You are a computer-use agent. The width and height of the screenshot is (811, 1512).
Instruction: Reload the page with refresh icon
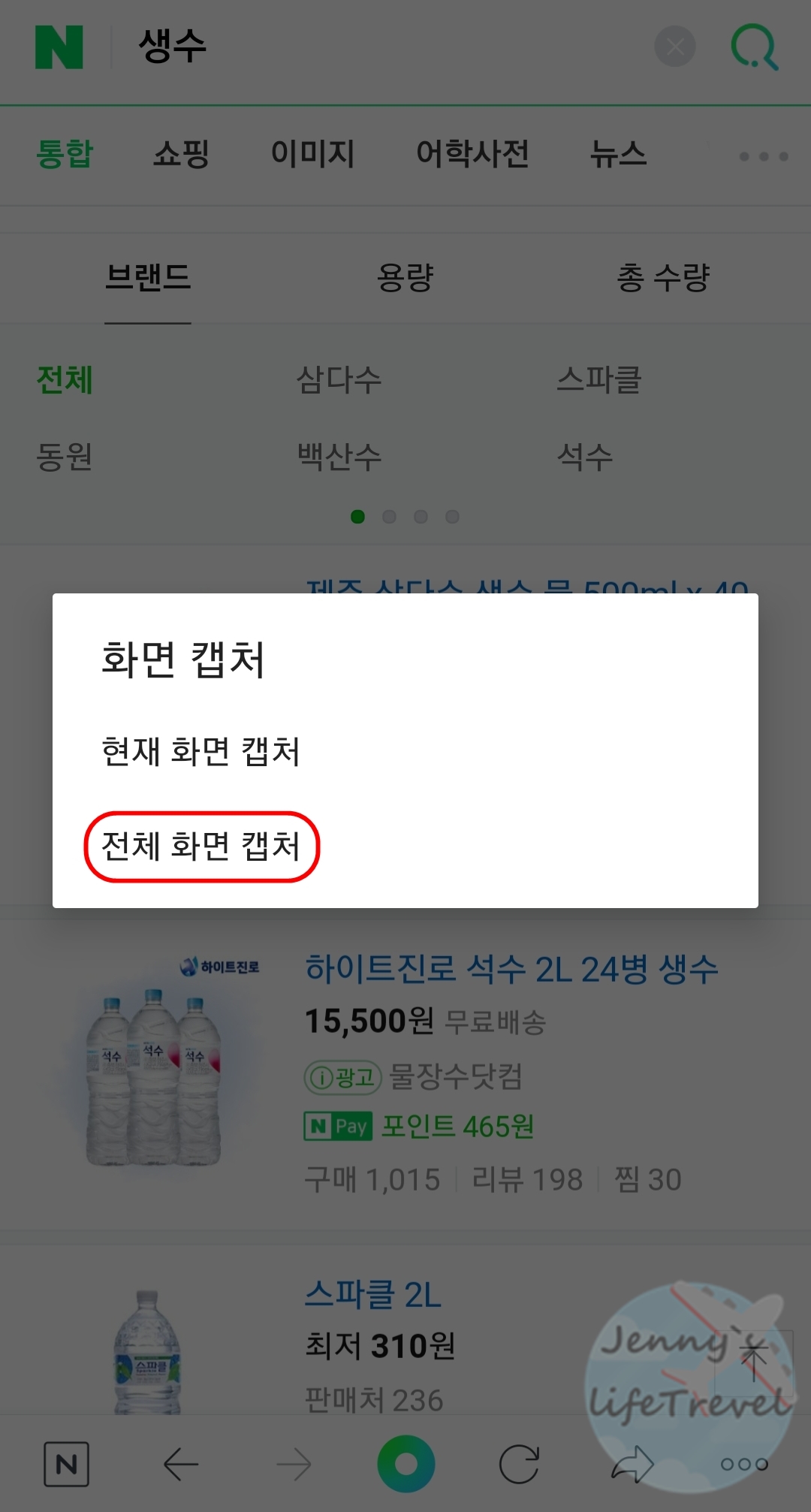[x=520, y=1464]
